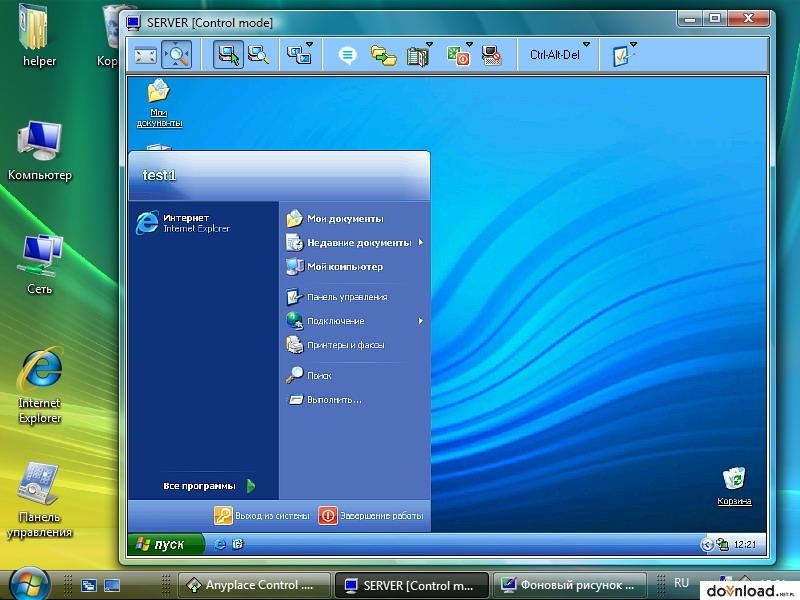800x600 pixels.
Task: Click the network computers icon in remote tray
Action: 722,545
